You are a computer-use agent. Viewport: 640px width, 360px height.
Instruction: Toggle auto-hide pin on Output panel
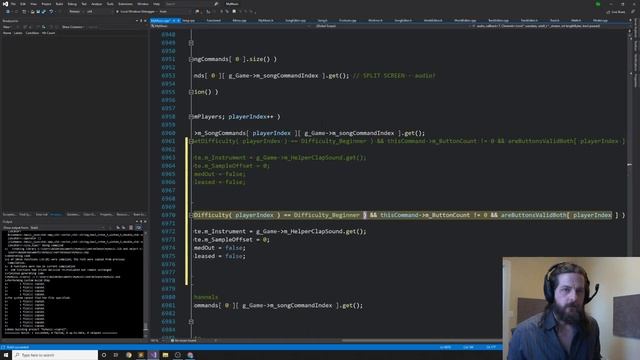tap(141, 222)
